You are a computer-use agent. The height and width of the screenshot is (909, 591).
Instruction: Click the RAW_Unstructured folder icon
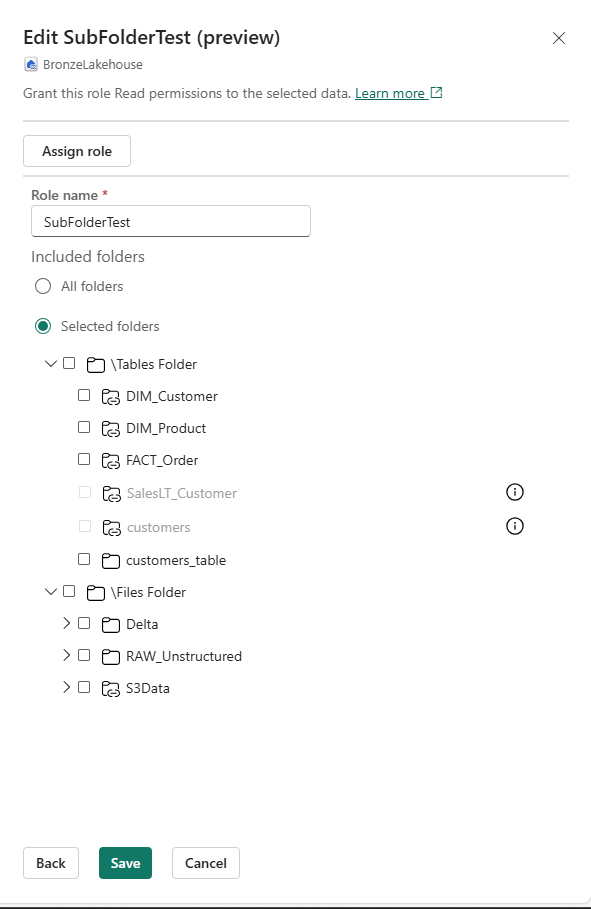[110, 657]
